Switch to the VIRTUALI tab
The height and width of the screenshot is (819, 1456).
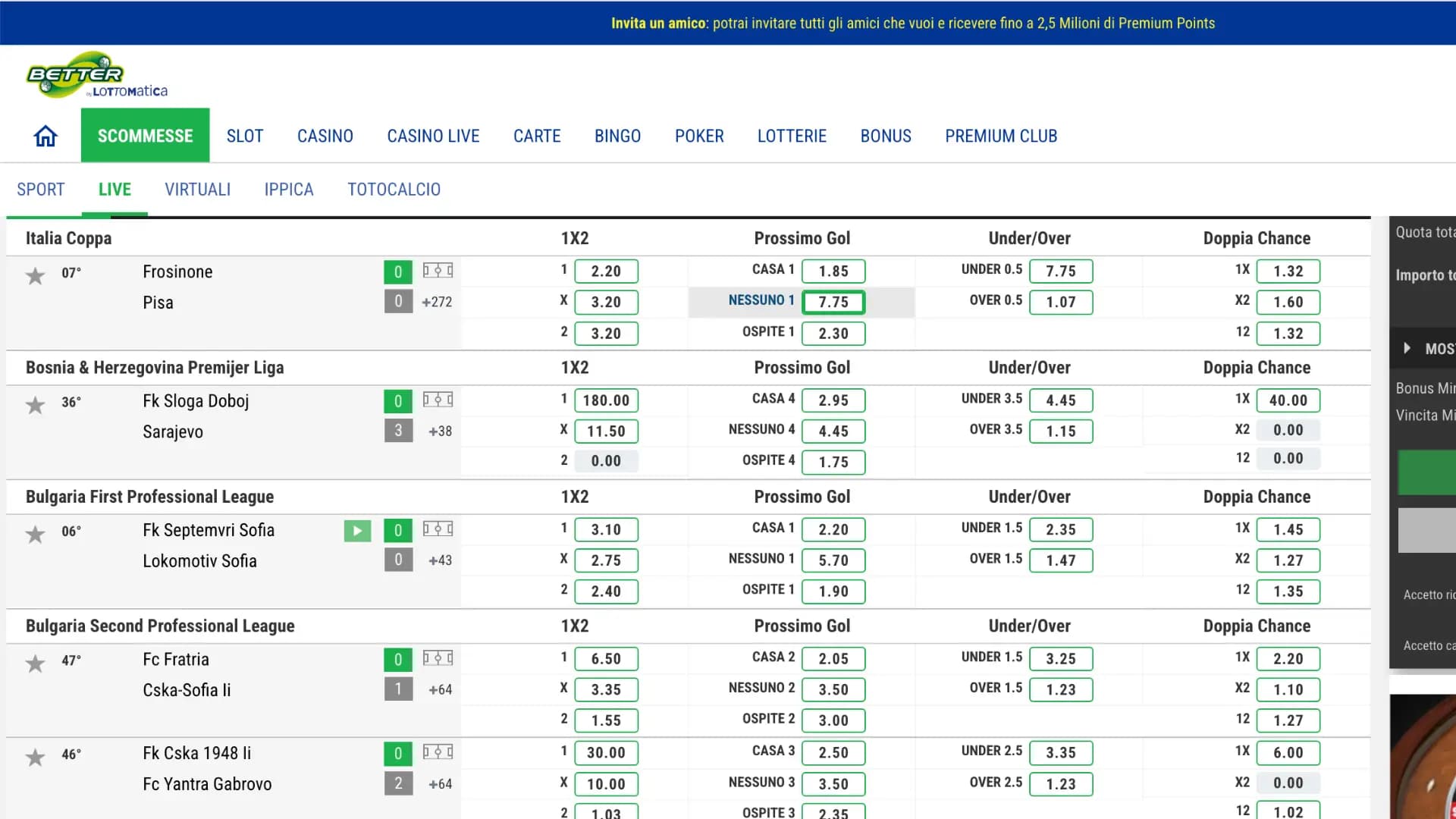click(198, 190)
